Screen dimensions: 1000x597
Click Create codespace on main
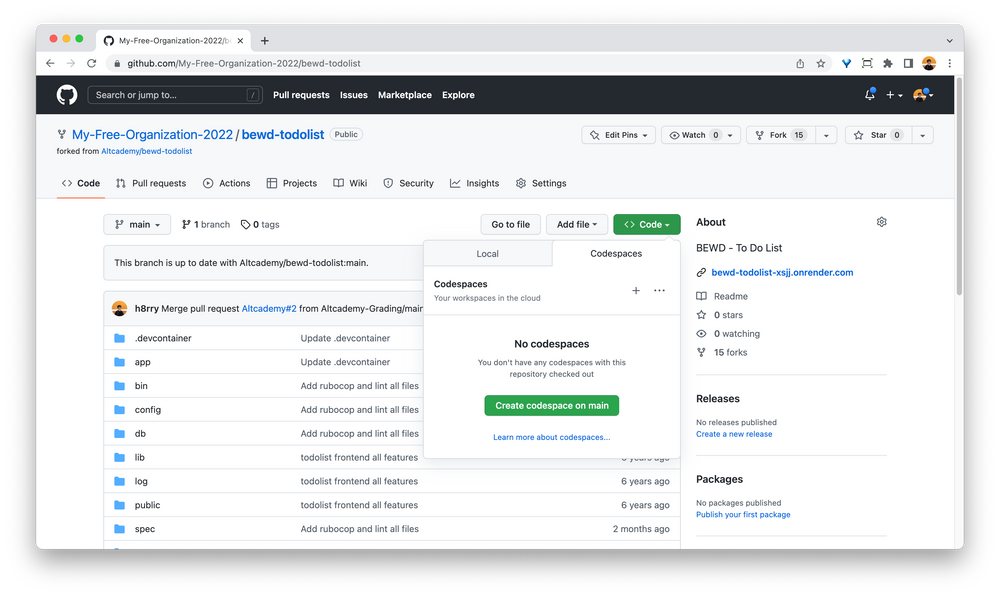click(x=551, y=405)
